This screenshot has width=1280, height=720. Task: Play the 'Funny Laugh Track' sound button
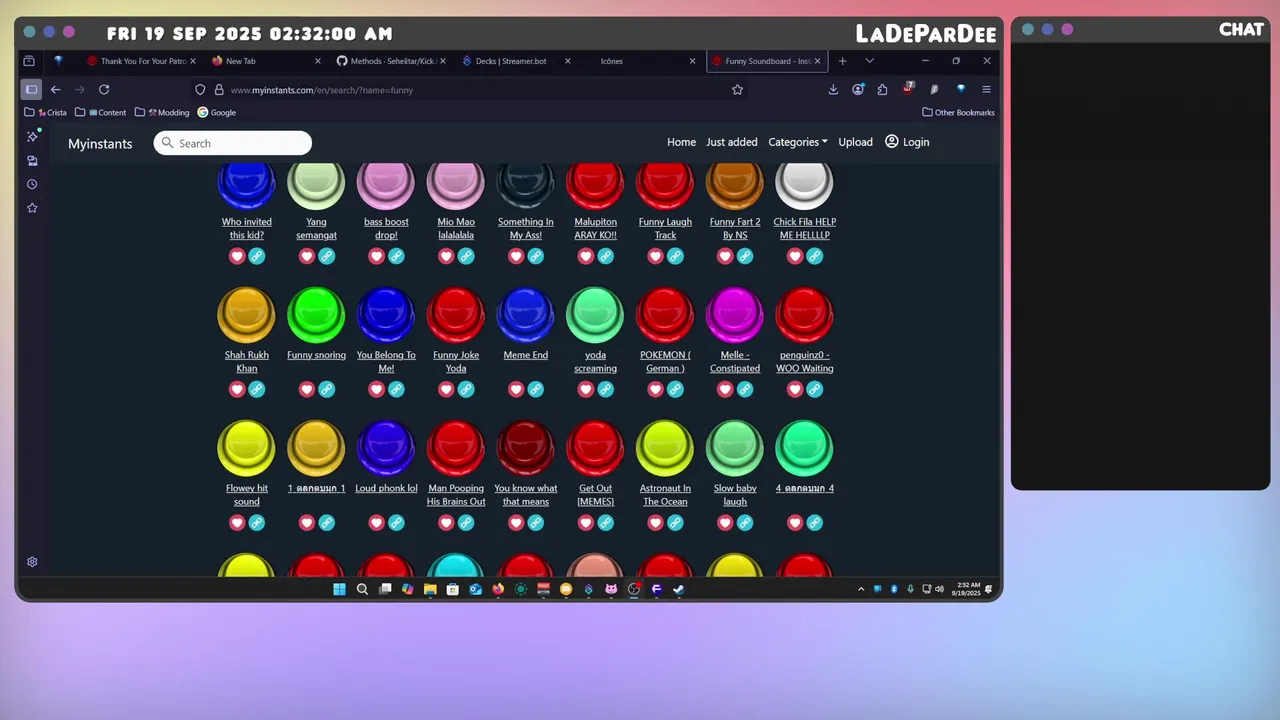tap(665, 185)
